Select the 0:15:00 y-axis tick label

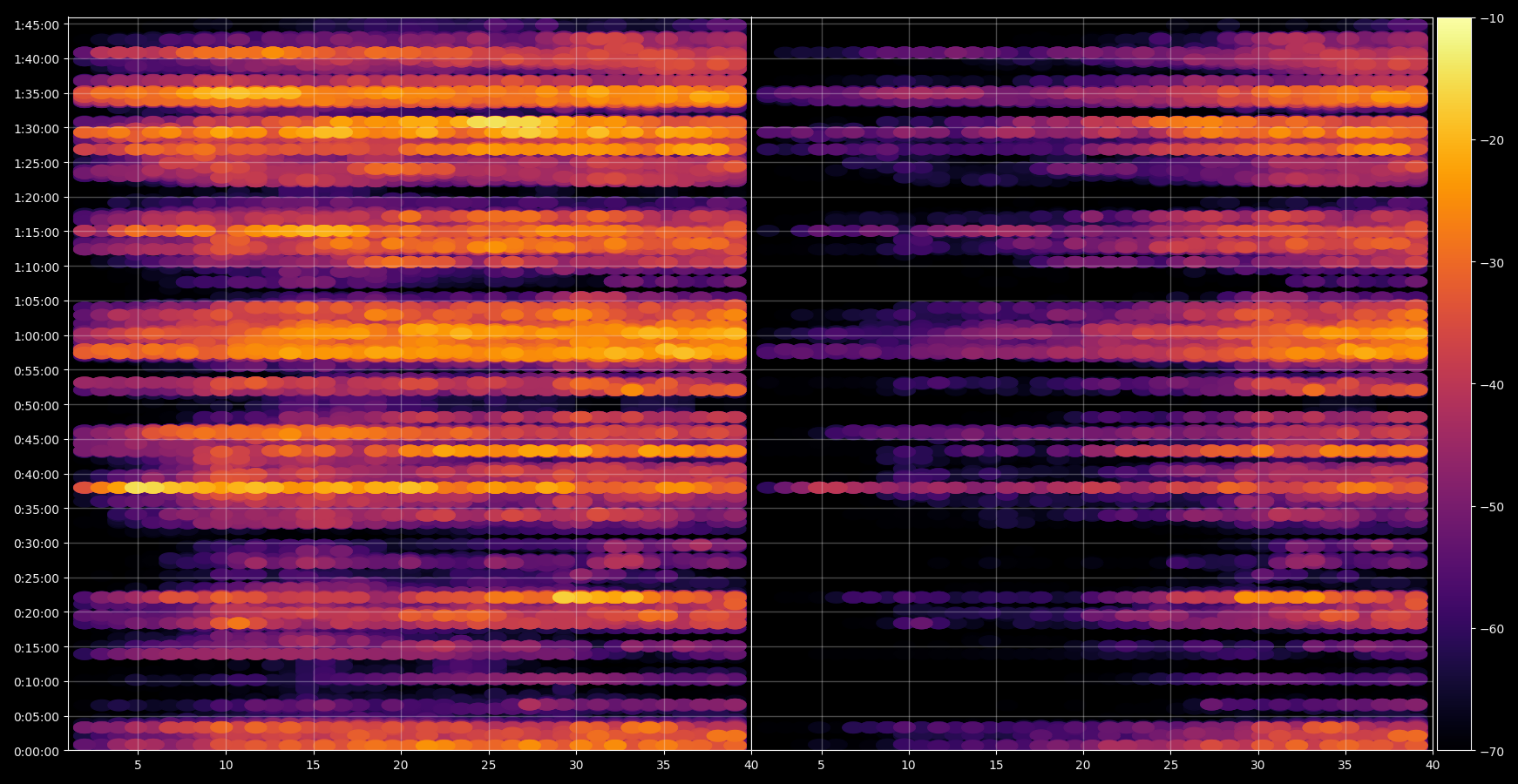37,647
